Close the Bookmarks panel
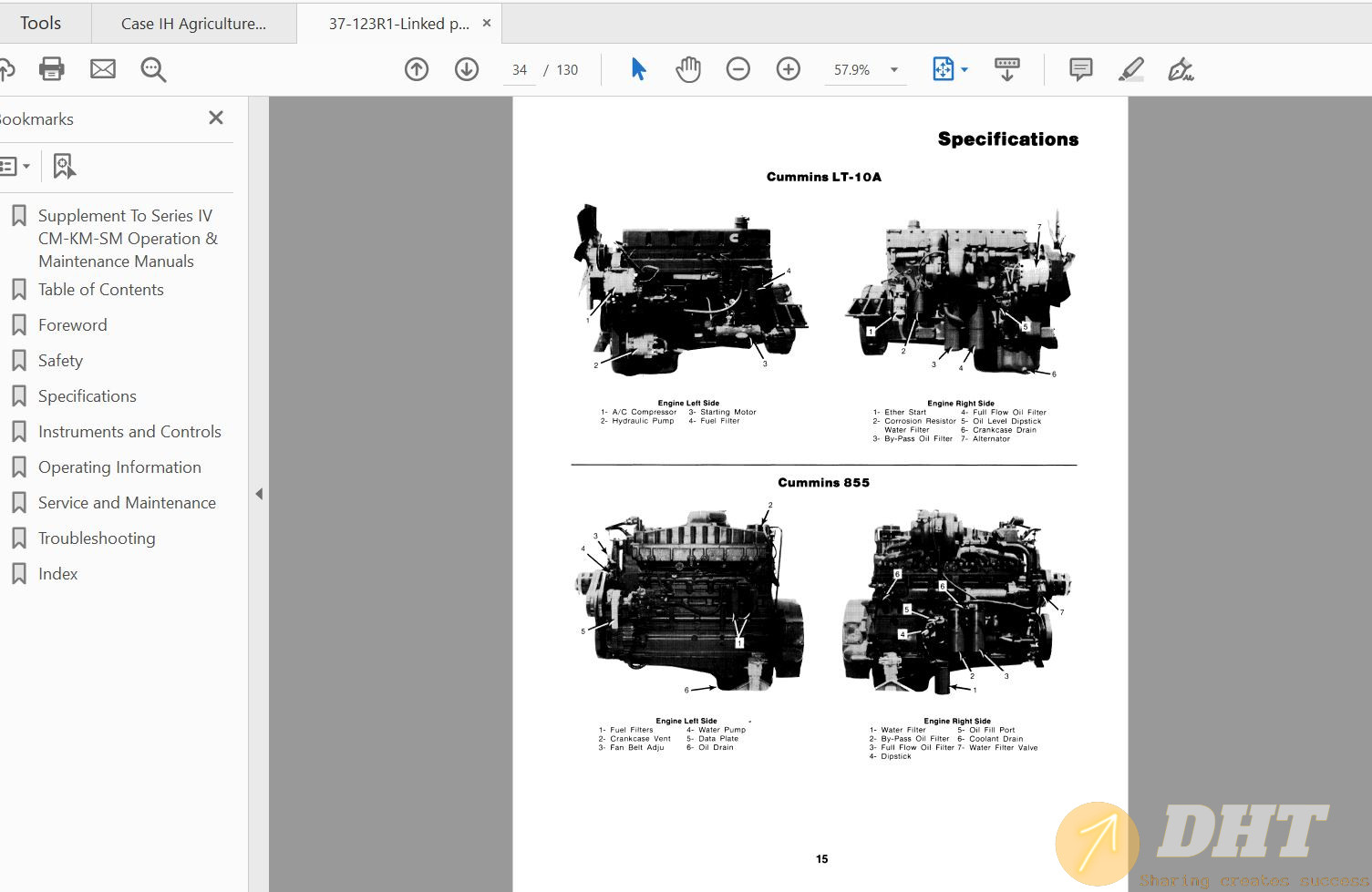This screenshot has width=1372, height=892. point(216,118)
